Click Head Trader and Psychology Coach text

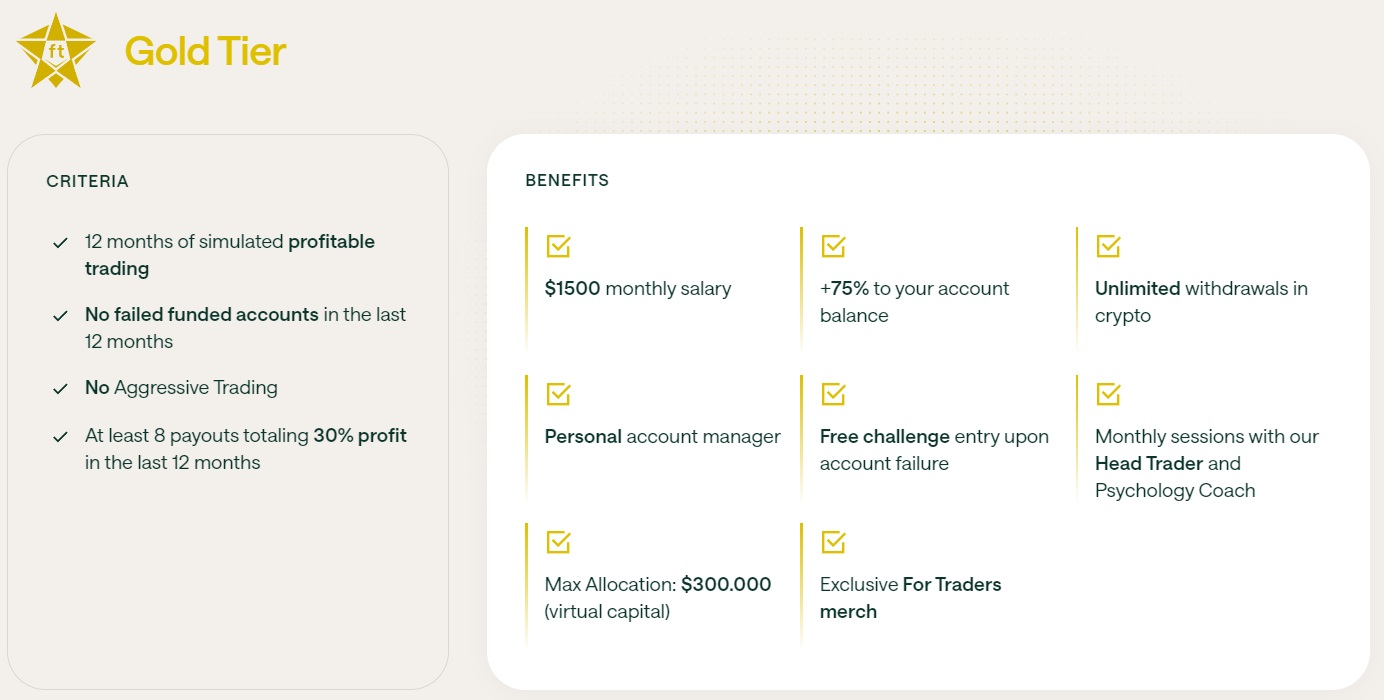1175,477
